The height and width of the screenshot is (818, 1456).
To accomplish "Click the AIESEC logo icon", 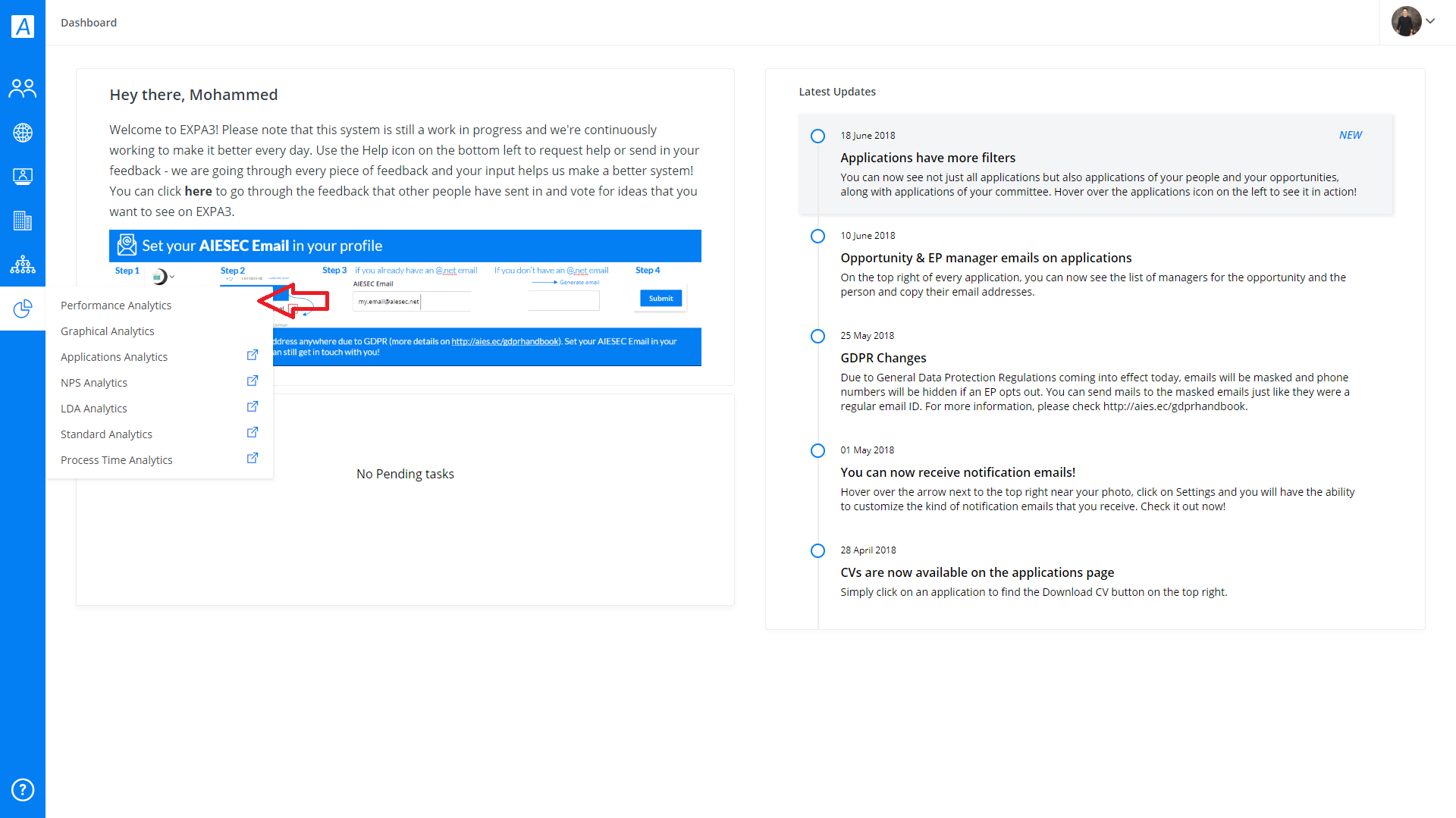I will pyautogui.click(x=23, y=27).
